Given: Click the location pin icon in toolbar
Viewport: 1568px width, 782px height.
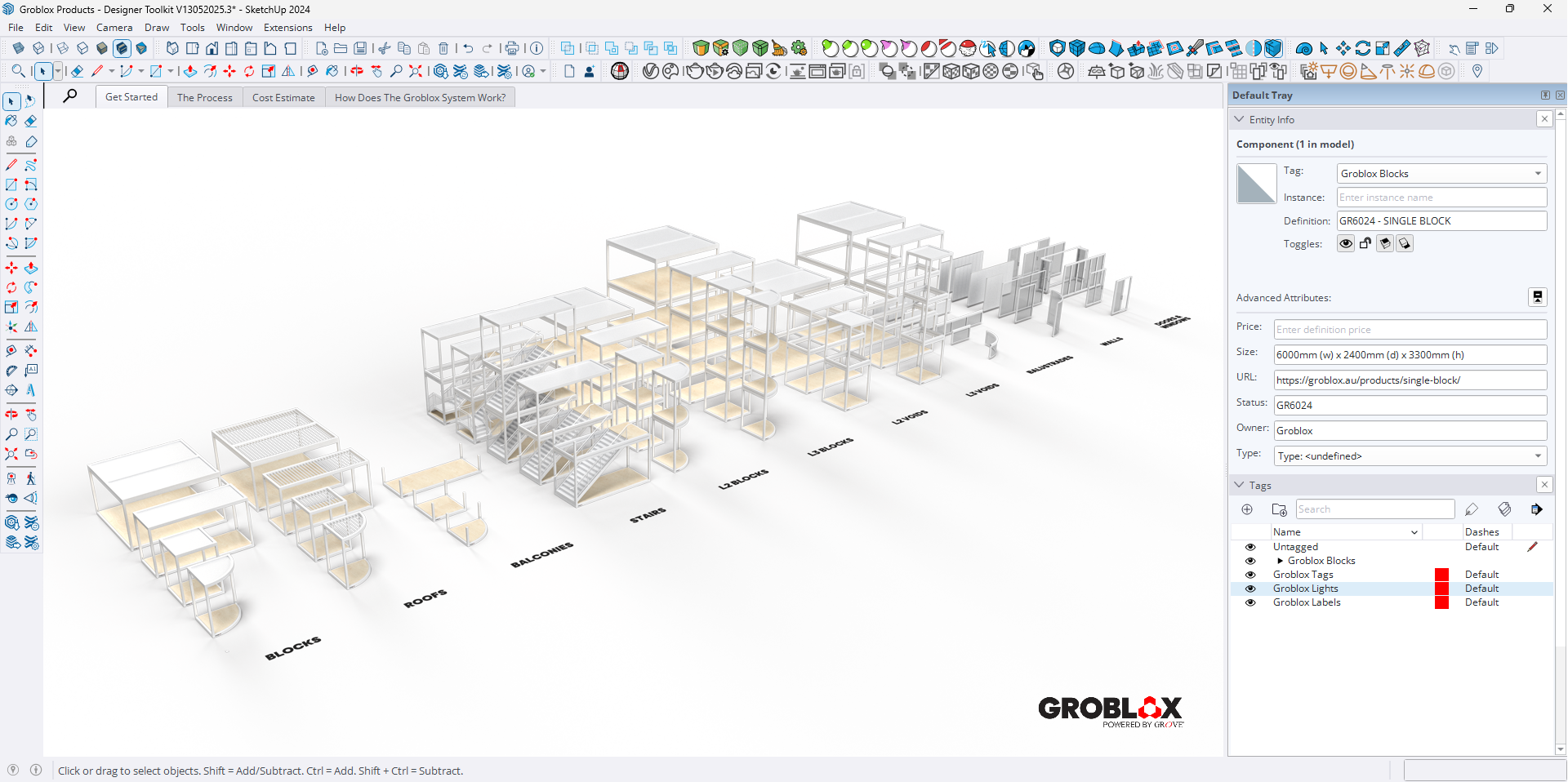Looking at the screenshot, I should click(x=1477, y=71).
